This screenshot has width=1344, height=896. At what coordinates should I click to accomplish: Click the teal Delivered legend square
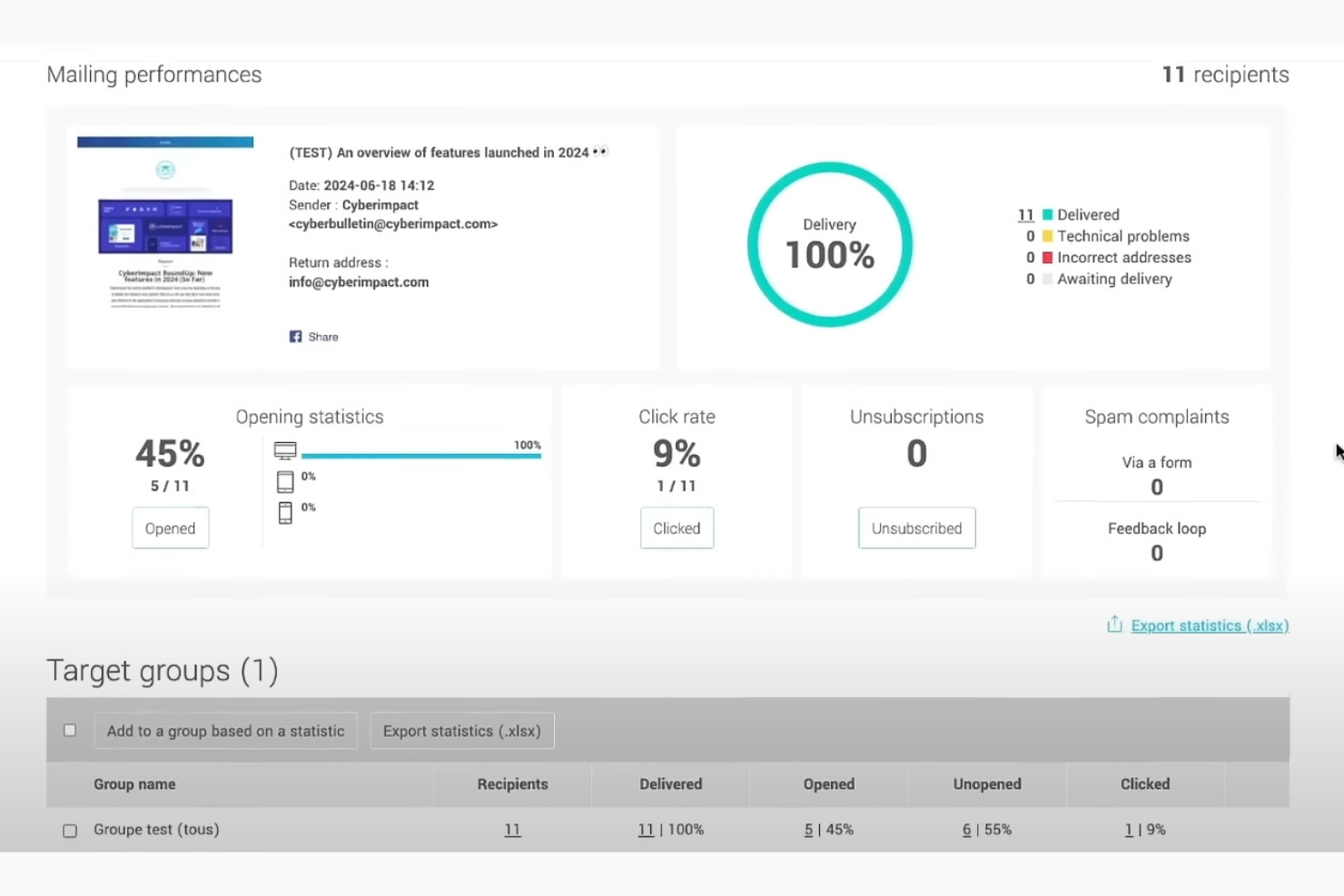[x=1047, y=215]
